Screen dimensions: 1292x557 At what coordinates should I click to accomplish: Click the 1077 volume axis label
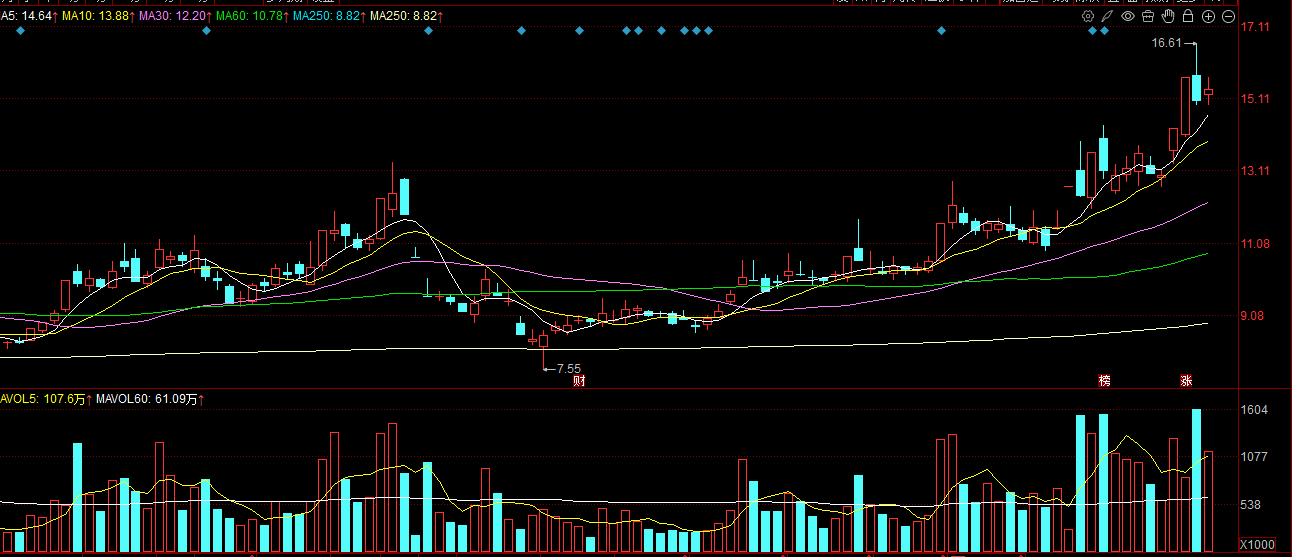click(x=1254, y=457)
